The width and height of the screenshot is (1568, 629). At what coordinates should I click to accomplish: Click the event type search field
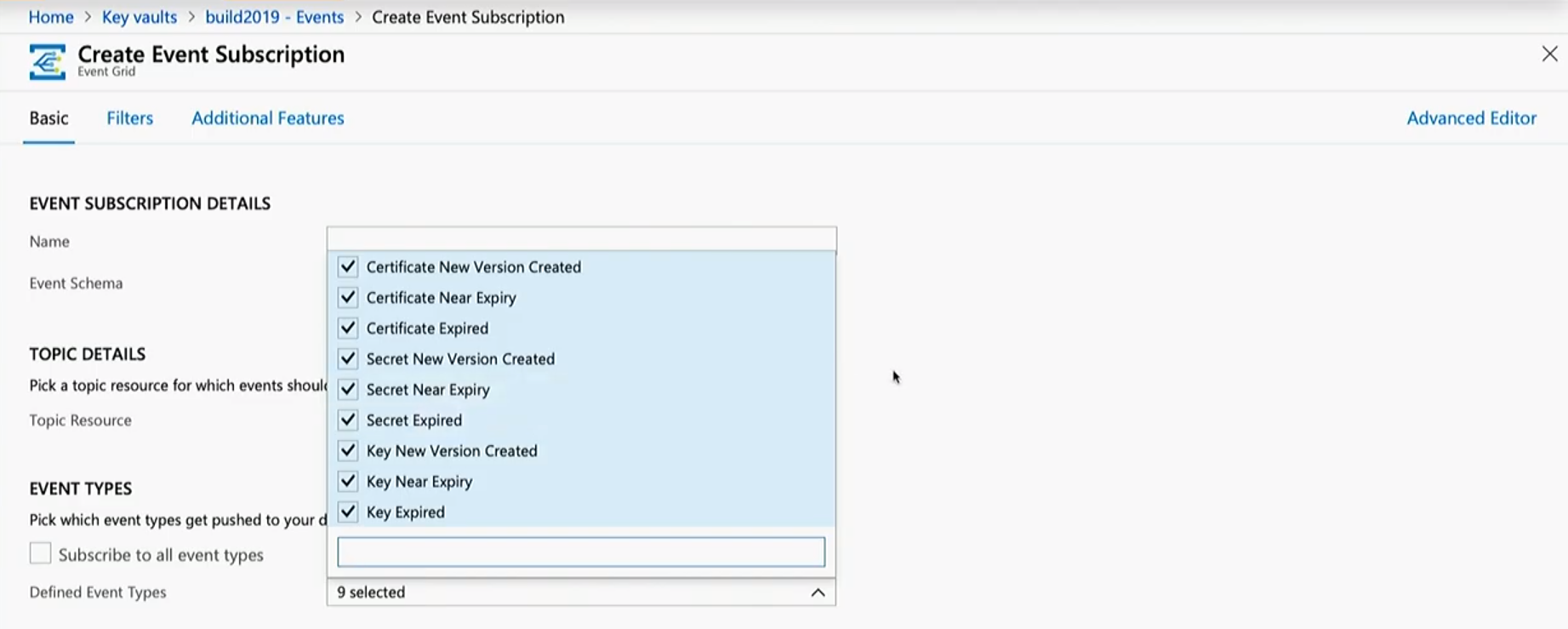tap(580, 552)
